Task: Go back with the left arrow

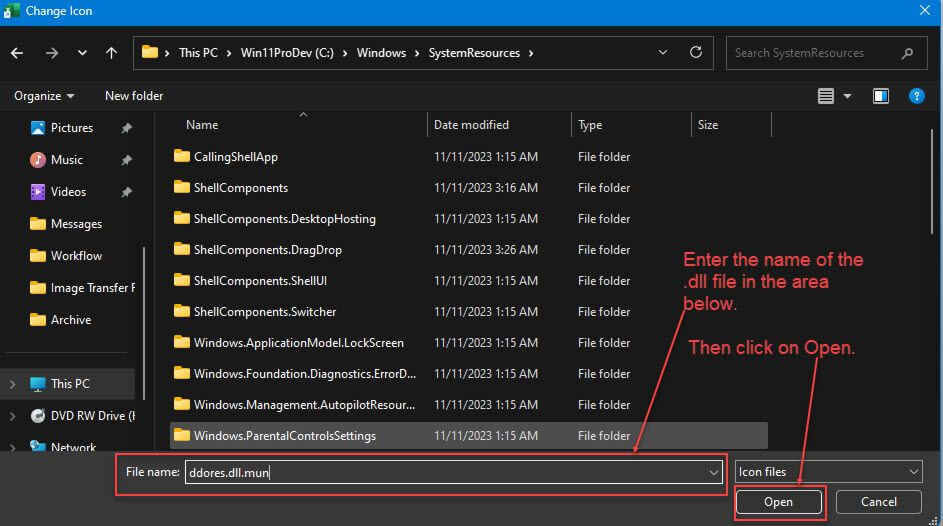Action: [17, 53]
